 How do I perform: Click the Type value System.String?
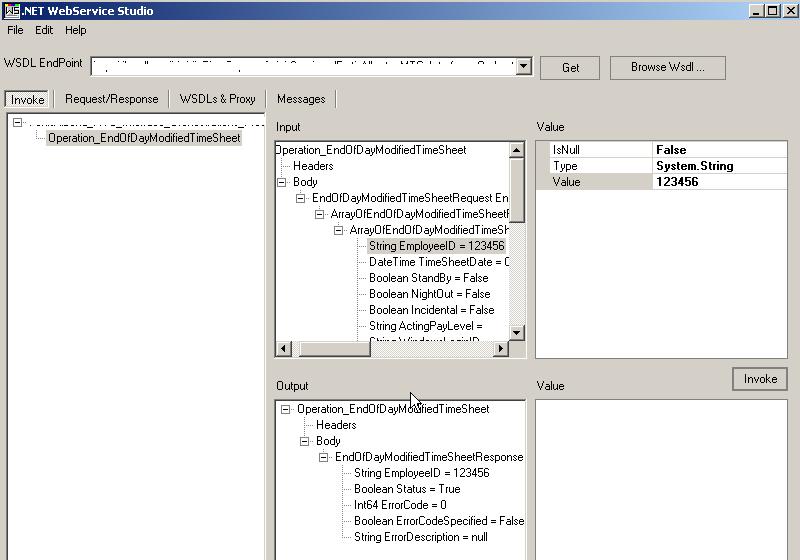click(x=694, y=166)
